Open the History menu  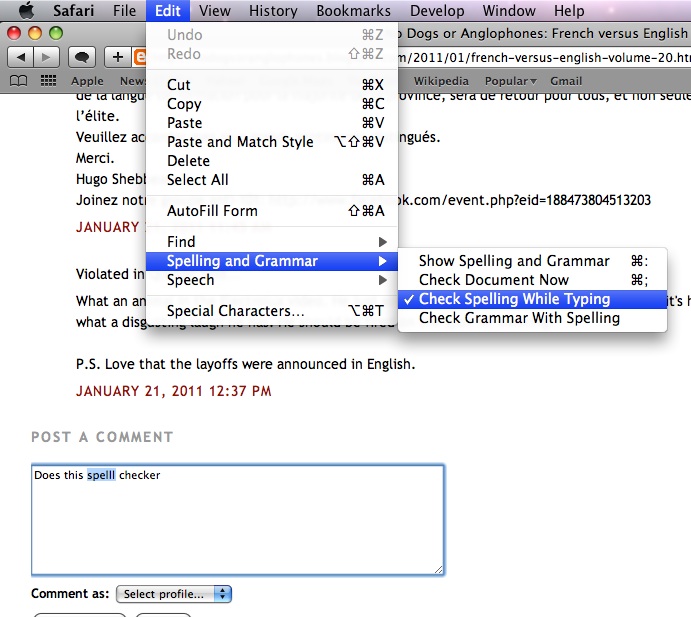[273, 10]
